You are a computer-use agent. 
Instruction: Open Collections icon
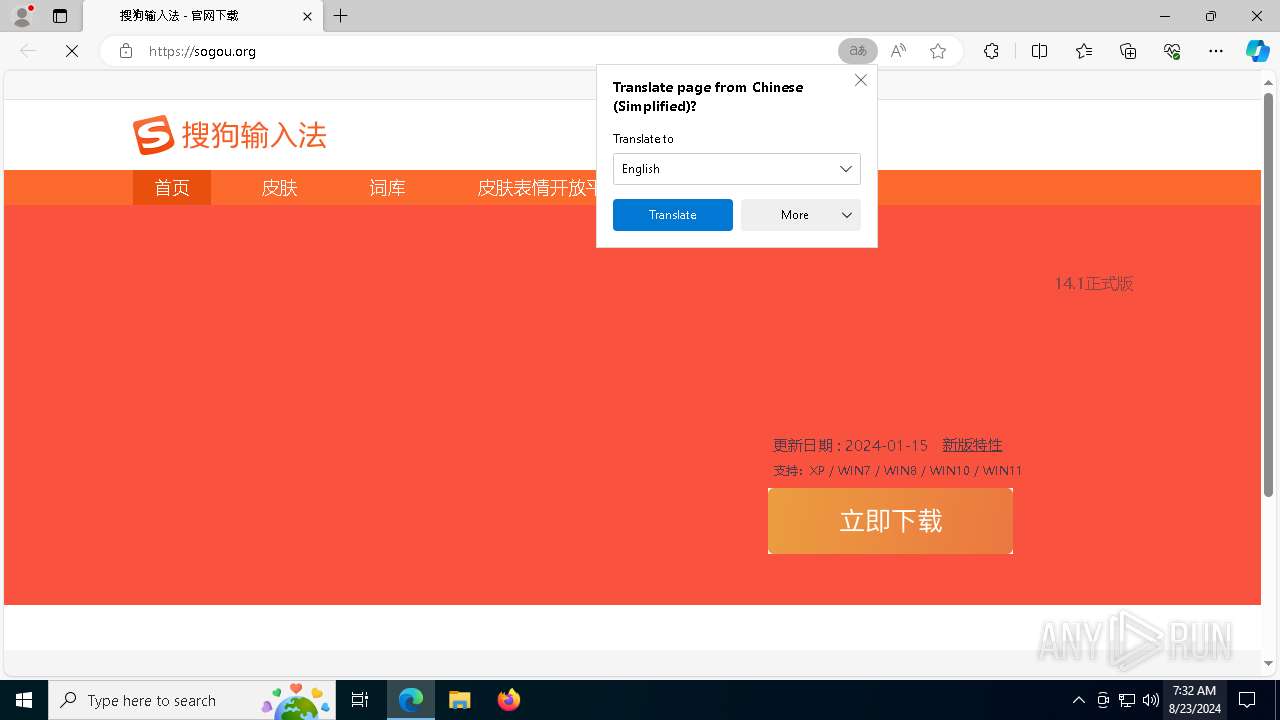pyautogui.click(x=1128, y=51)
